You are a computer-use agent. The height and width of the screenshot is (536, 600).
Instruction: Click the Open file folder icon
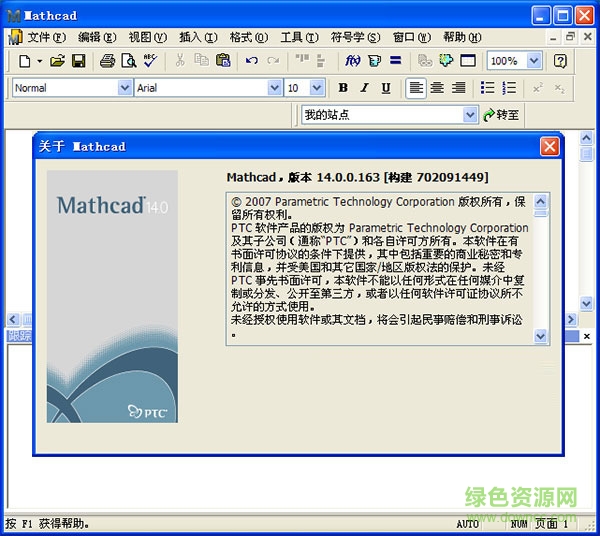coord(57,61)
